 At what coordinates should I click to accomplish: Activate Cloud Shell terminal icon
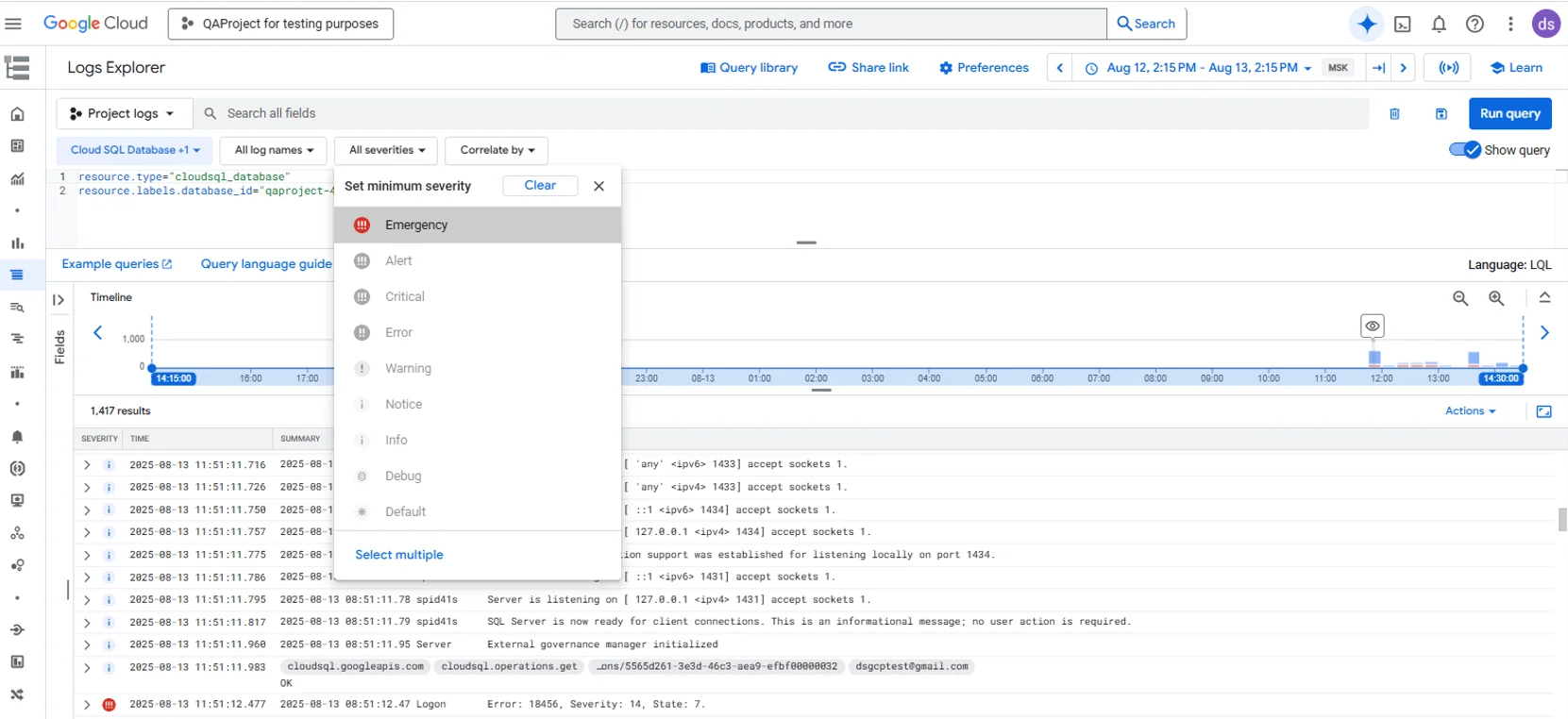pyautogui.click(x=1403, y=25)
